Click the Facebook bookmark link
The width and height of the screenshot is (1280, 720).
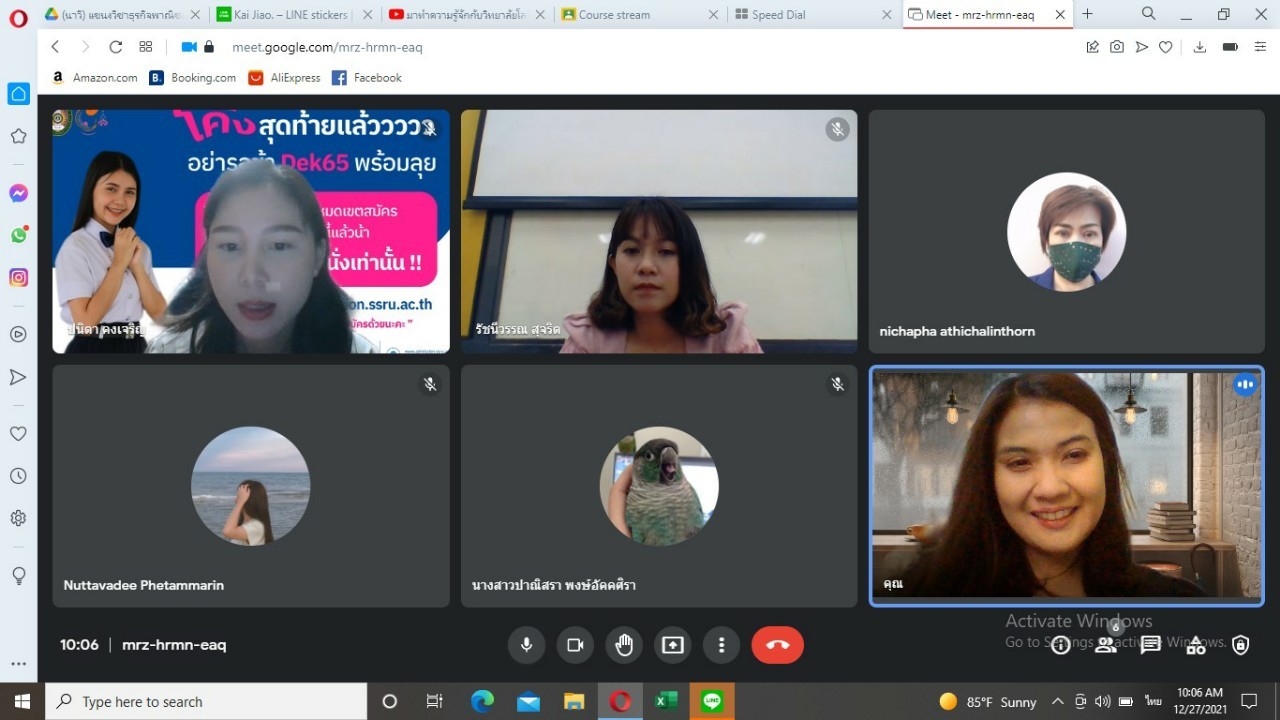point(367,78)
